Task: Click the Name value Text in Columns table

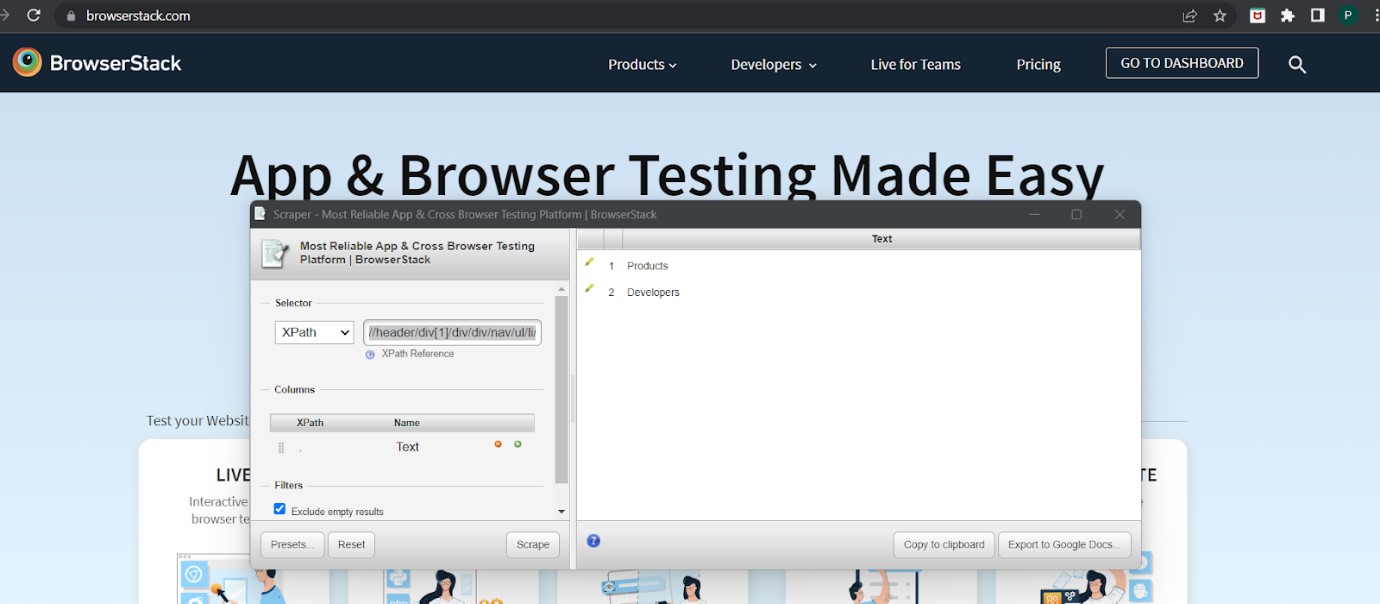Action: coord(407,447)
